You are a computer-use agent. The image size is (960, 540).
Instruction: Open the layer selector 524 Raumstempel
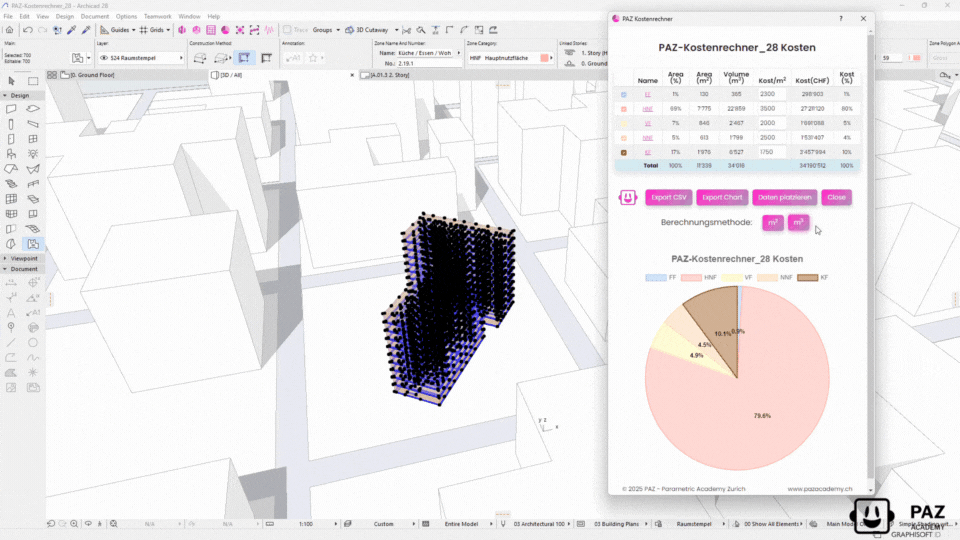pyautogui.click(x=141, y=58)
